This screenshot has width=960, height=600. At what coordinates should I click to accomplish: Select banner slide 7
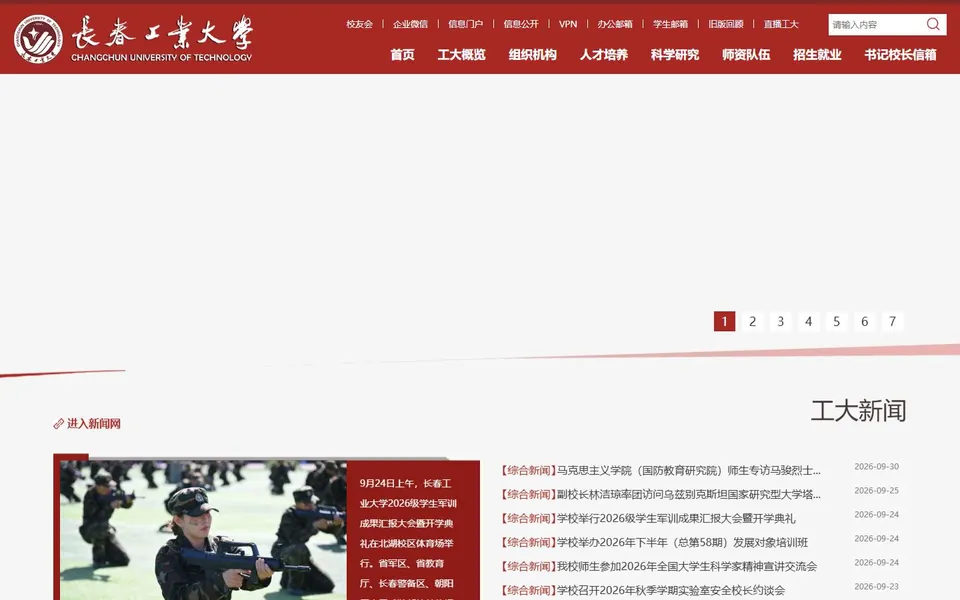[x=893, y=321]
